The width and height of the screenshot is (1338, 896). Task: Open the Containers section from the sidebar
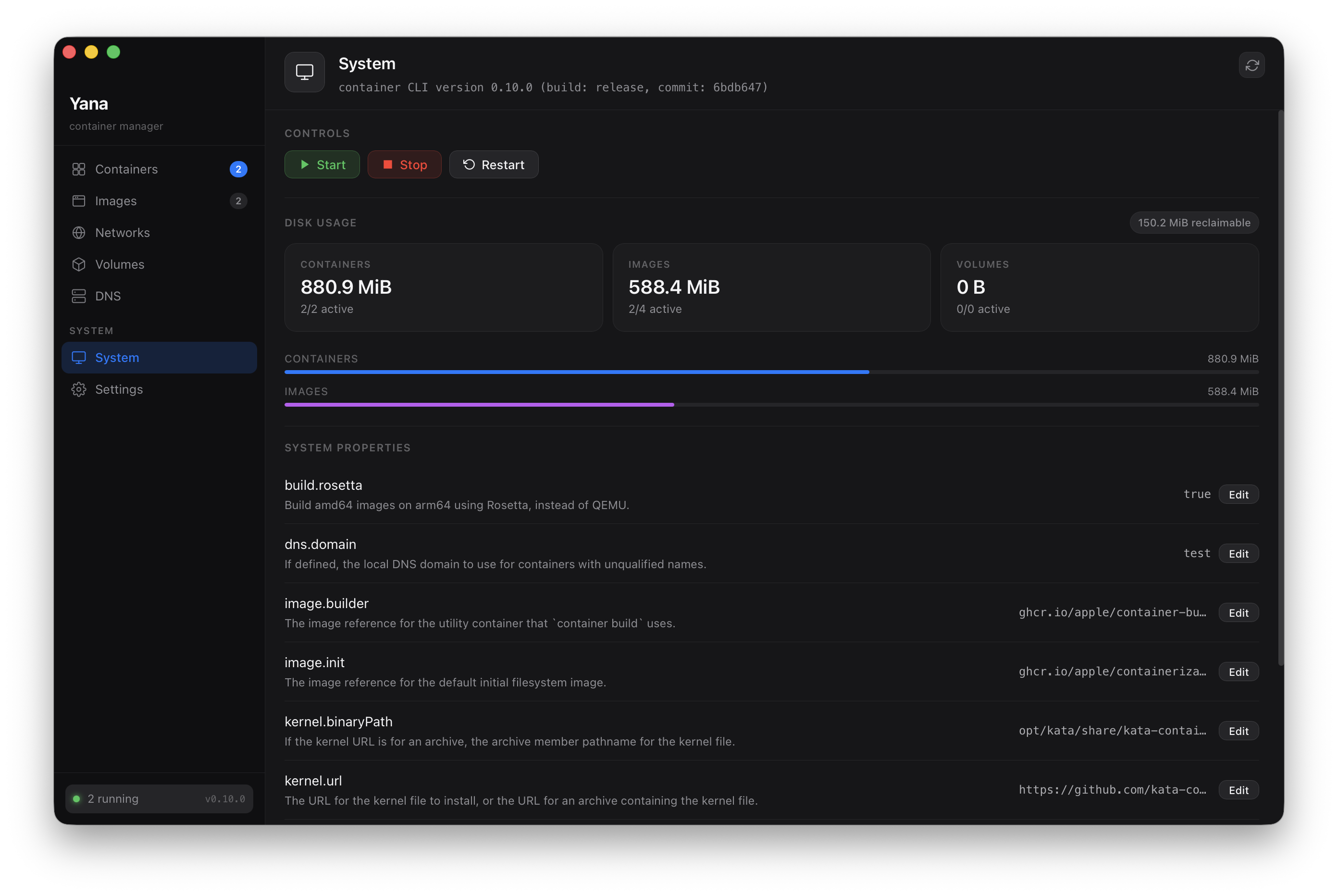click(126, 169)
